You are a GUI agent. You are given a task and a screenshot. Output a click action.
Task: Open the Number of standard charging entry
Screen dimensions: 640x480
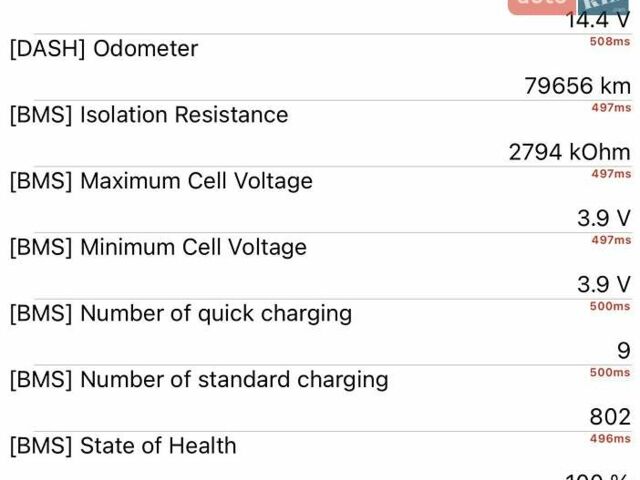pyautogui.click(x=199, y=379)
